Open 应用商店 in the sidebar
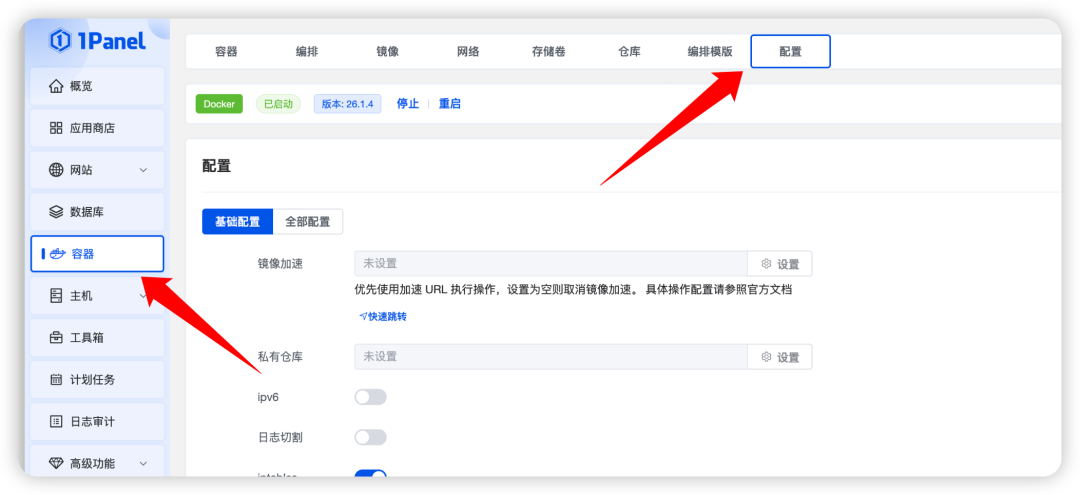The width and height of the screenshot is (1080, 495). [x=97, y=128]
